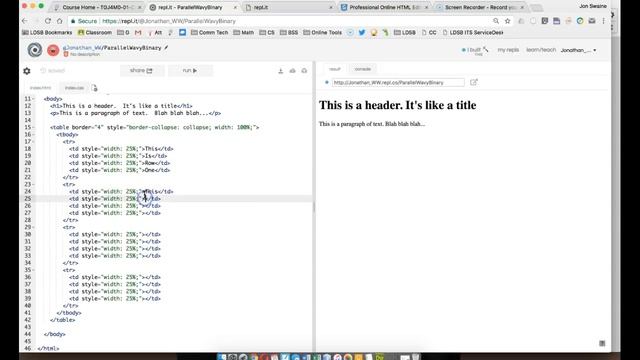The image size is (640, 360).
Task: Open the lightbulb bookmark icon
Action: (373, 32)
